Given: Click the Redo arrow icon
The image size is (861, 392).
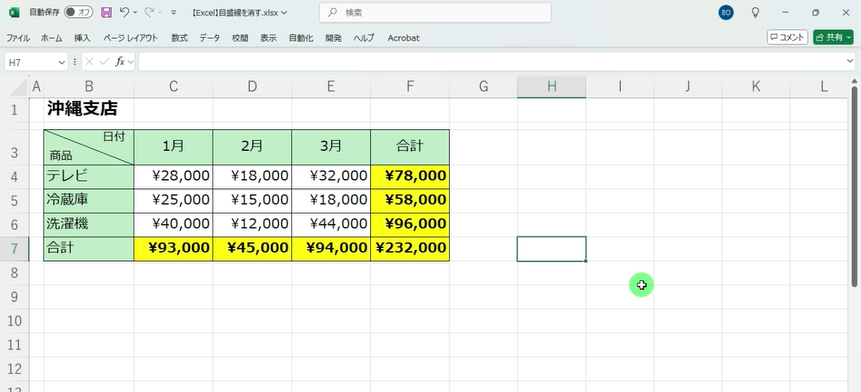Looking at the screenshot, I should [x=149, y=12].
